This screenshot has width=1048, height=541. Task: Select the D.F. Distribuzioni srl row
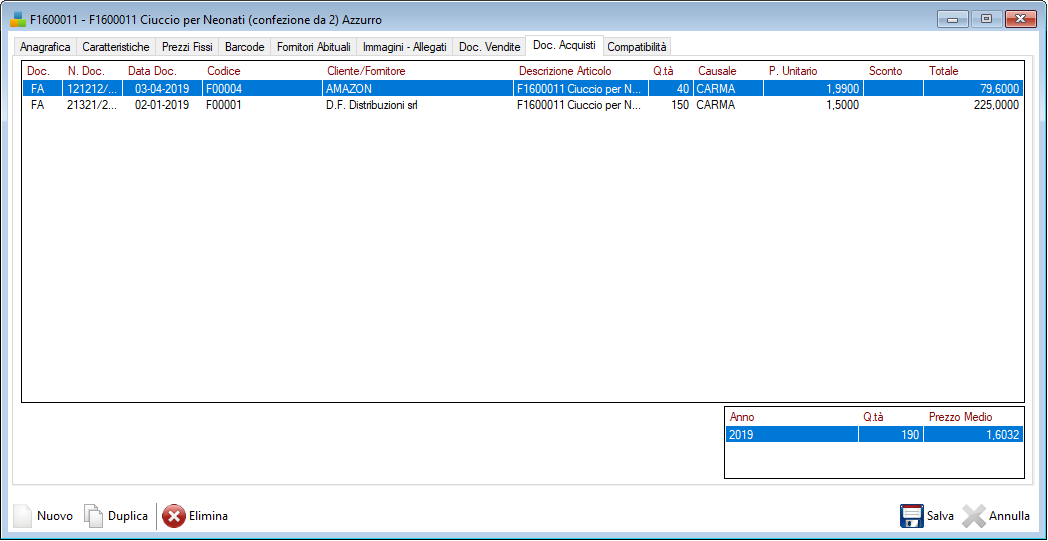(x=372, y=105)
